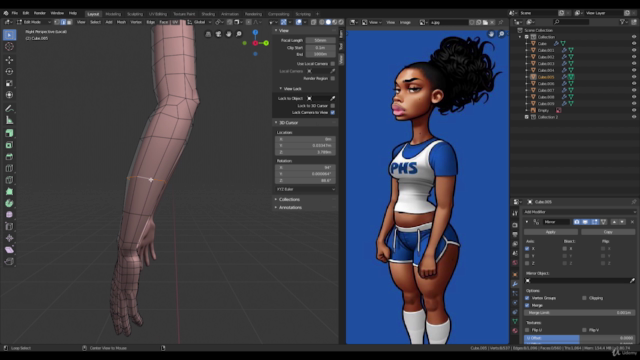Collapse the Mirror modifier panel
The width and height of the screenshot is (640, 360).
pyautogui.click(x=527, y=222)
